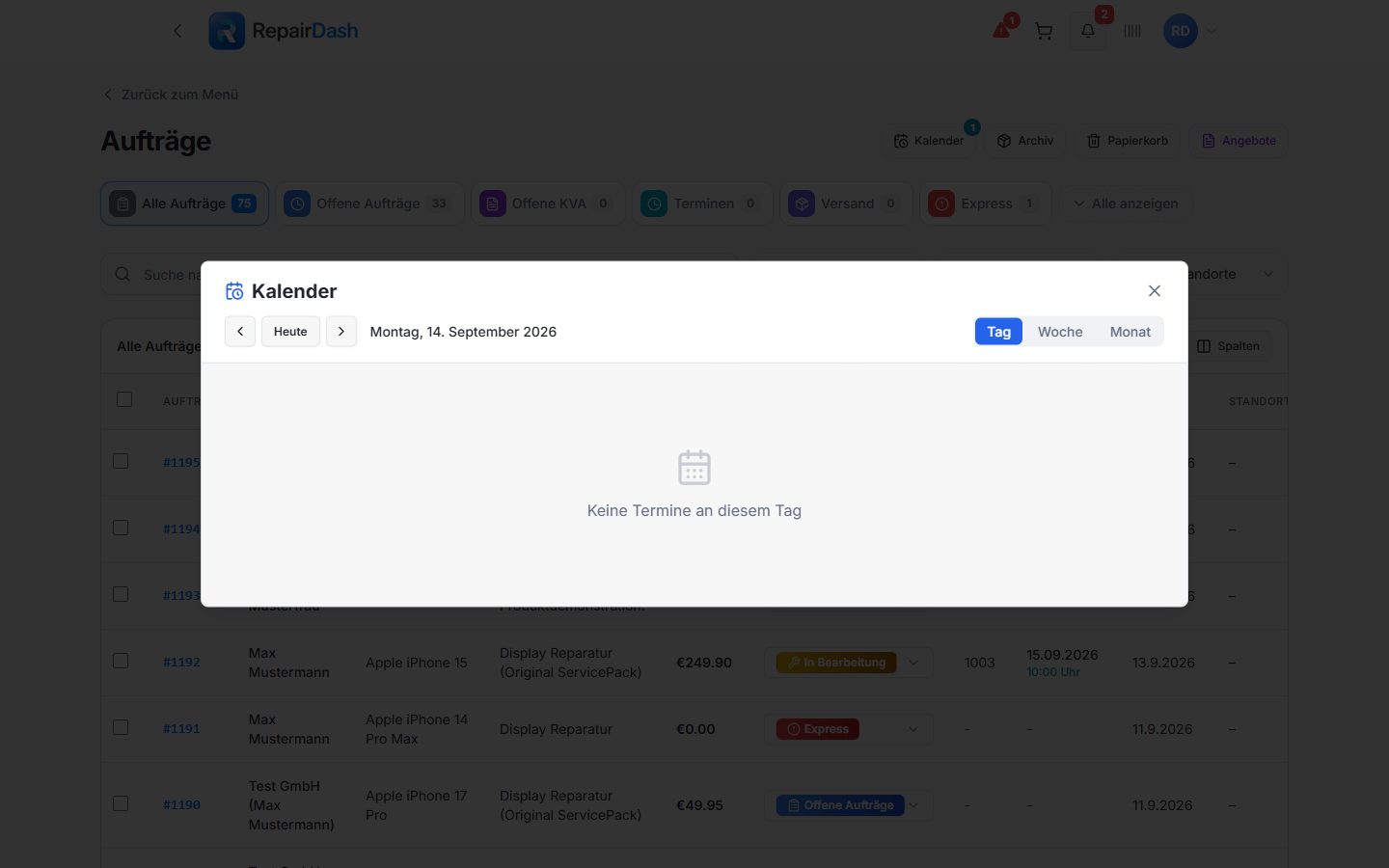Open the Archiv
Image resolution: width=1389 pixels, height=868 pixels.
click(1025, 141)
